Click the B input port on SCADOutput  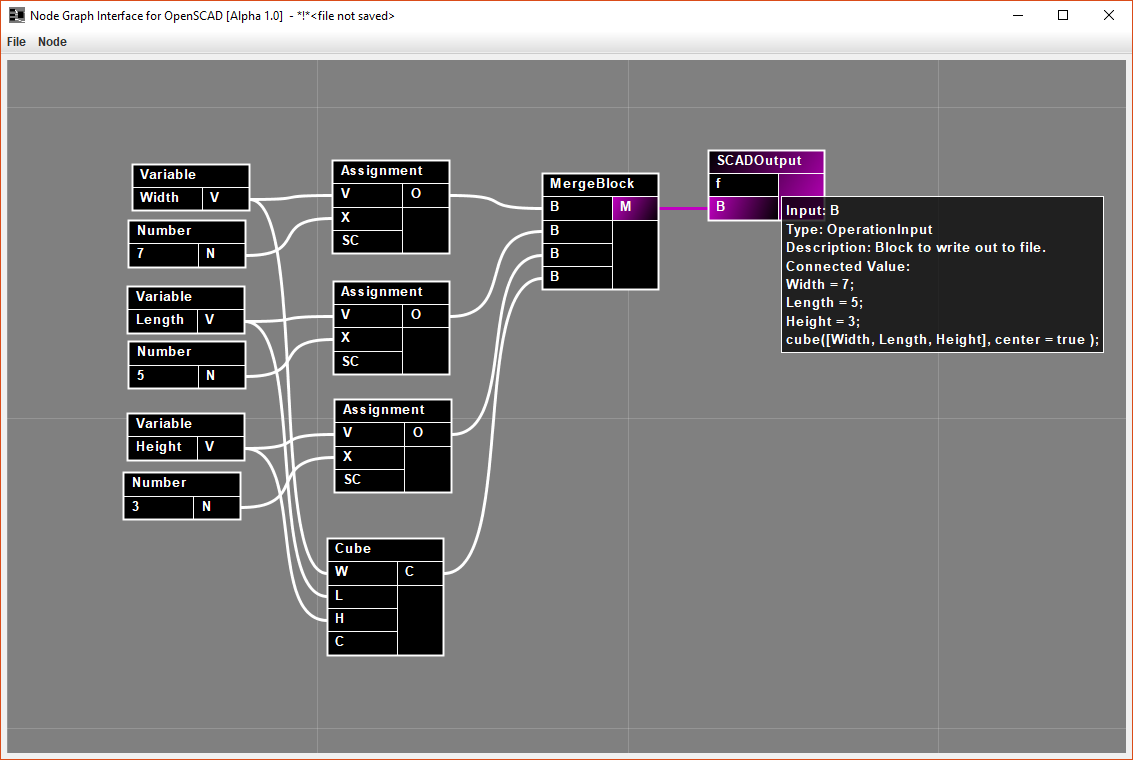[743, 207]
